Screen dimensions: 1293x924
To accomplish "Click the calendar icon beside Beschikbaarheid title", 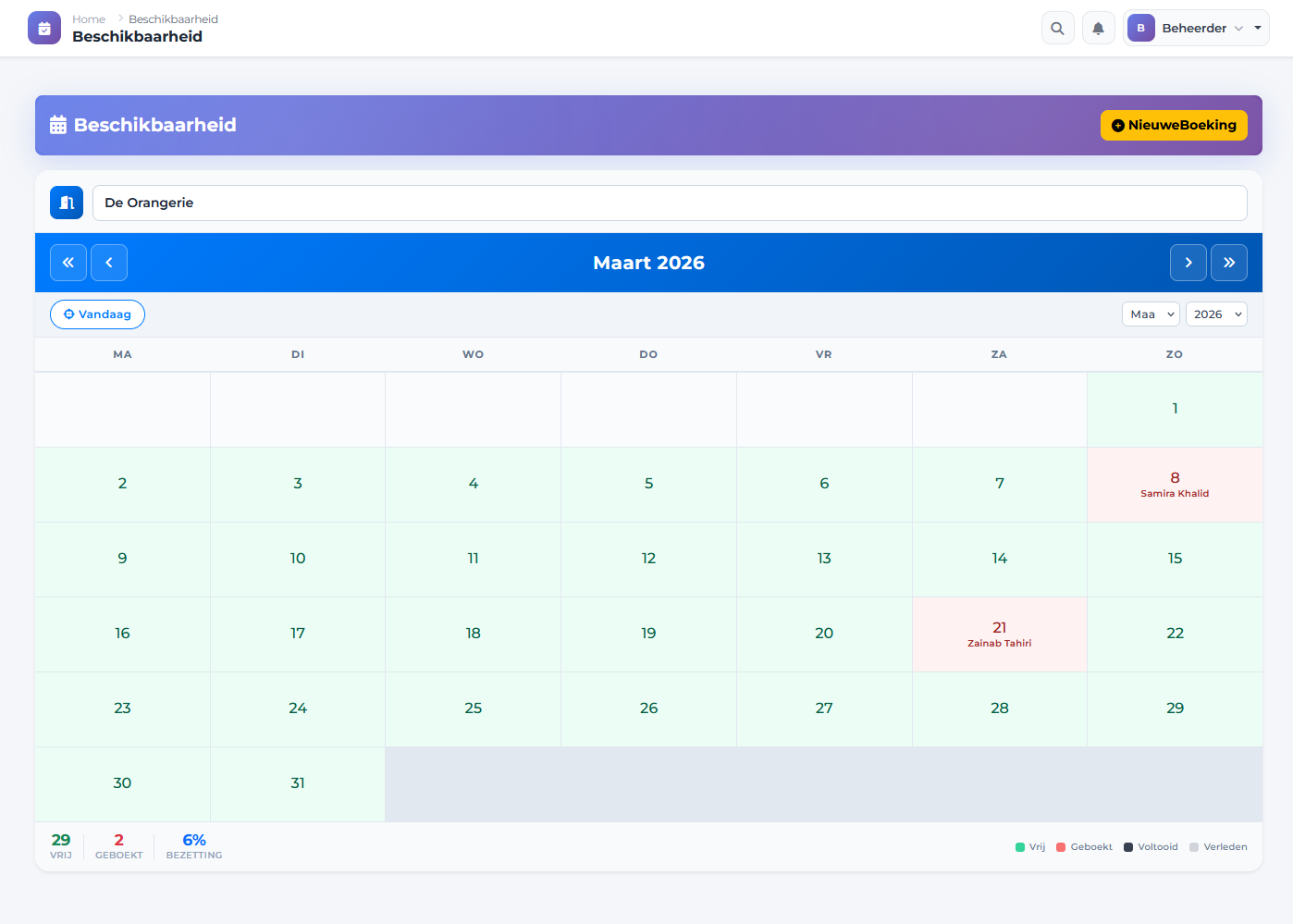I will [58, 124].
